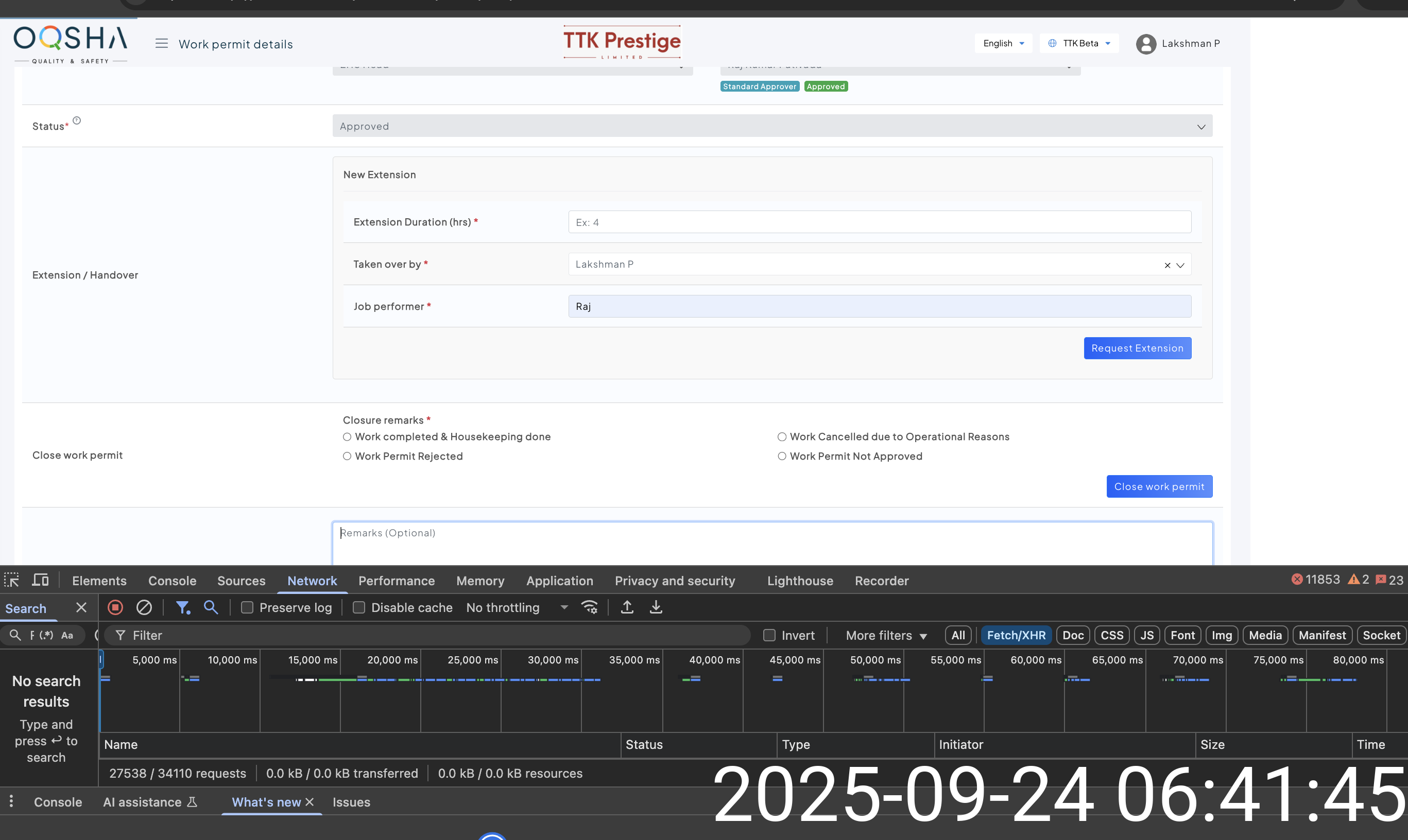
Task: Click the export HAR download icon
Action: click(656, 607)
